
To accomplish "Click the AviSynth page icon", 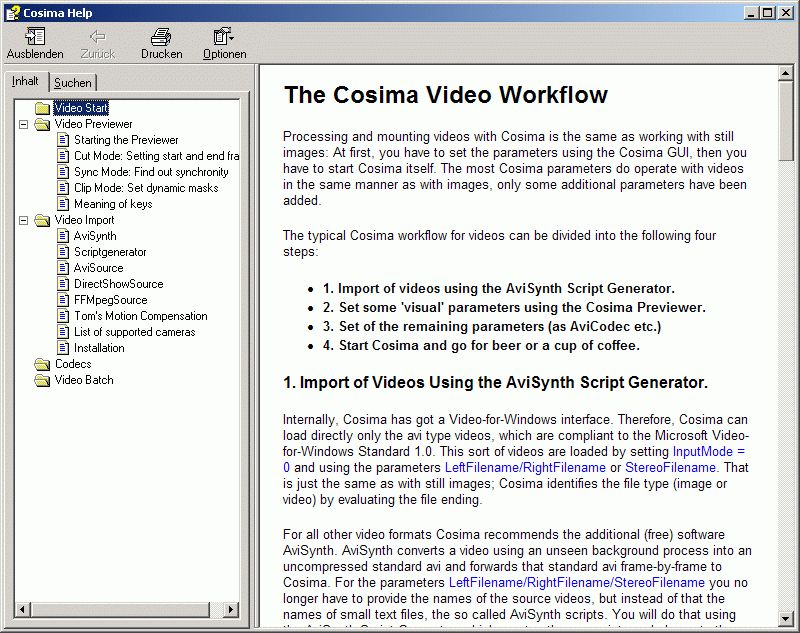I will click(x=63, y=236).
